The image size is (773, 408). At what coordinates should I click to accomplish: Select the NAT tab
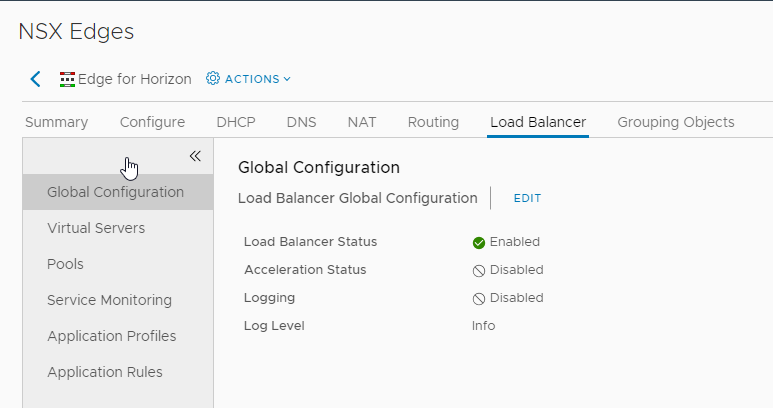[x=362, y=122]
